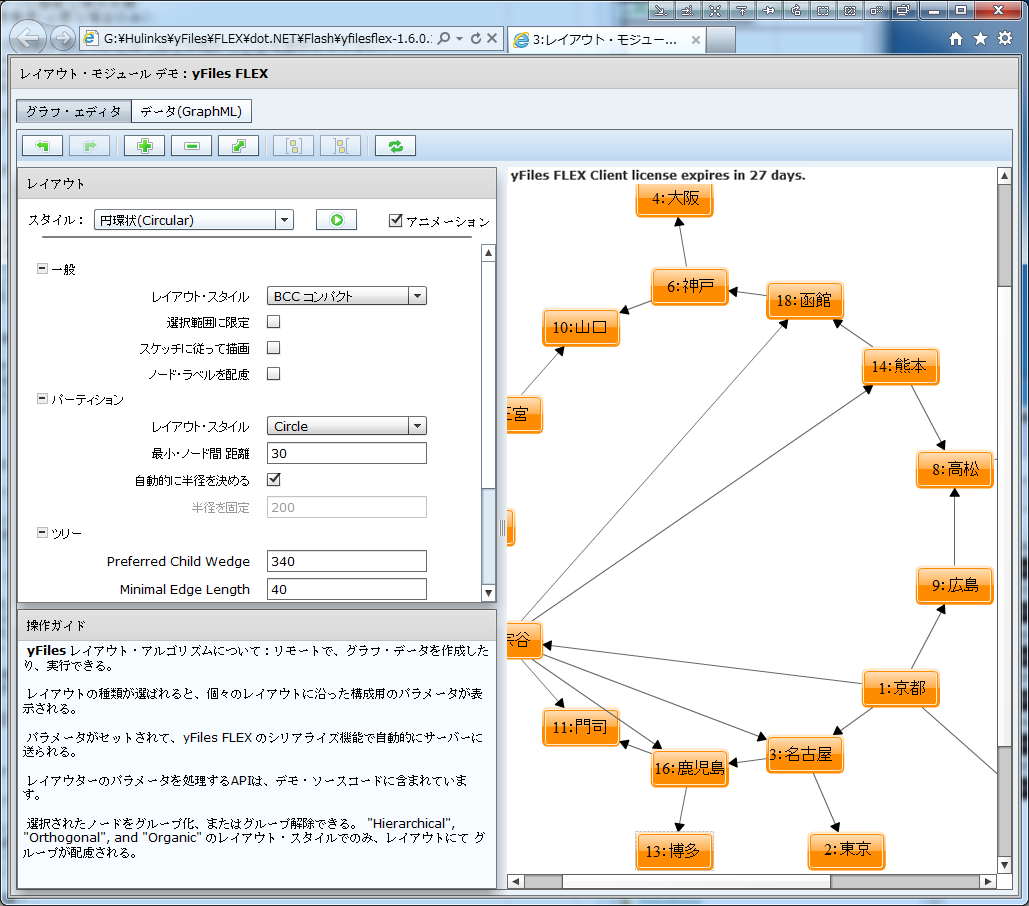Open a new browser tab
Viewport: 1029px width, 906px height.
(721, 40)
